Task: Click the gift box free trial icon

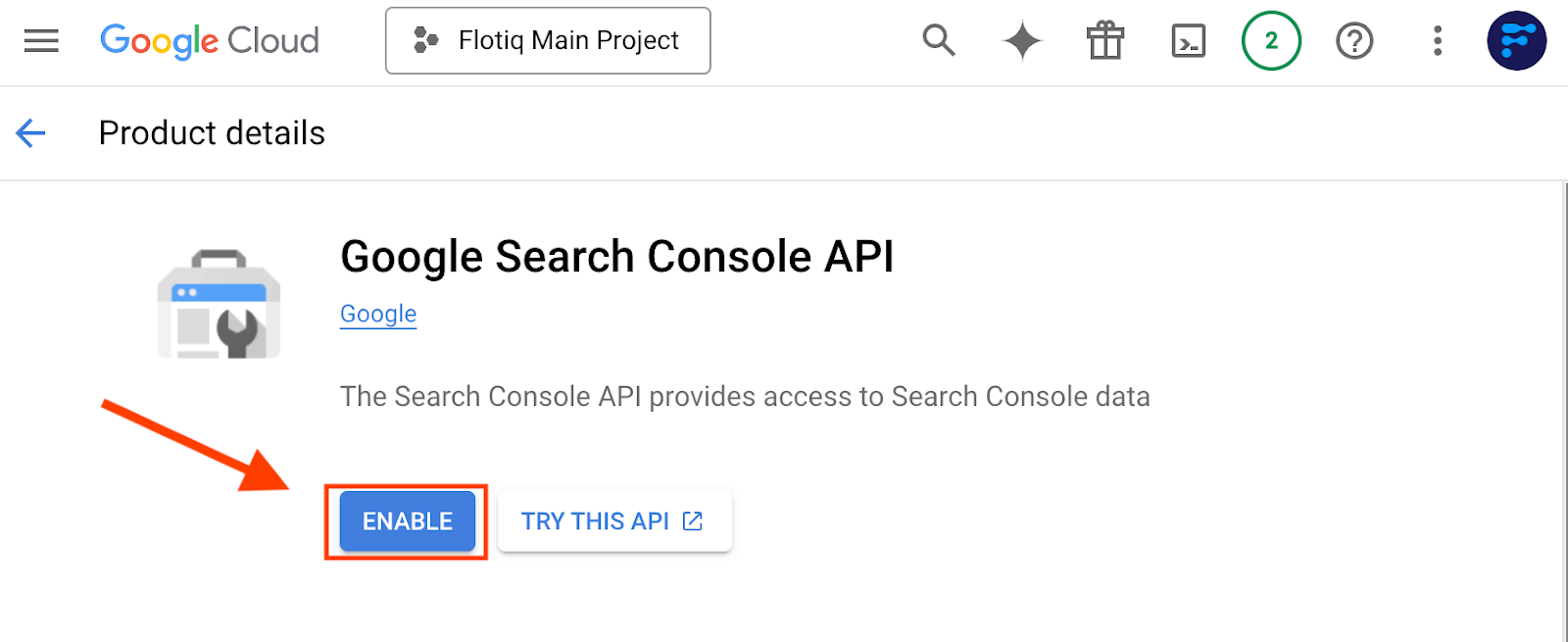Action: pyautogui.click(x=1105, y=41)
